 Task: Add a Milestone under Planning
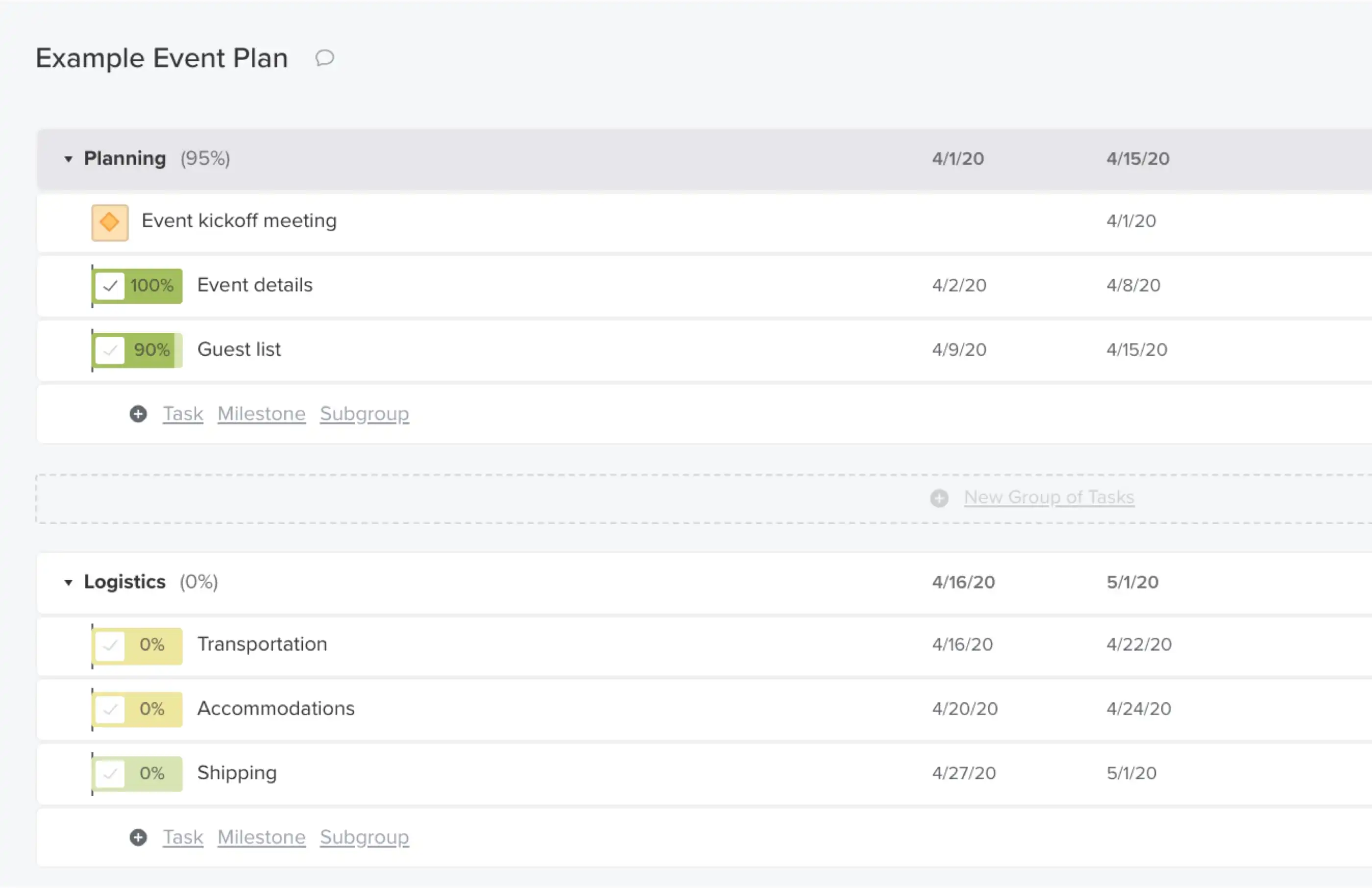coord(261,414)
